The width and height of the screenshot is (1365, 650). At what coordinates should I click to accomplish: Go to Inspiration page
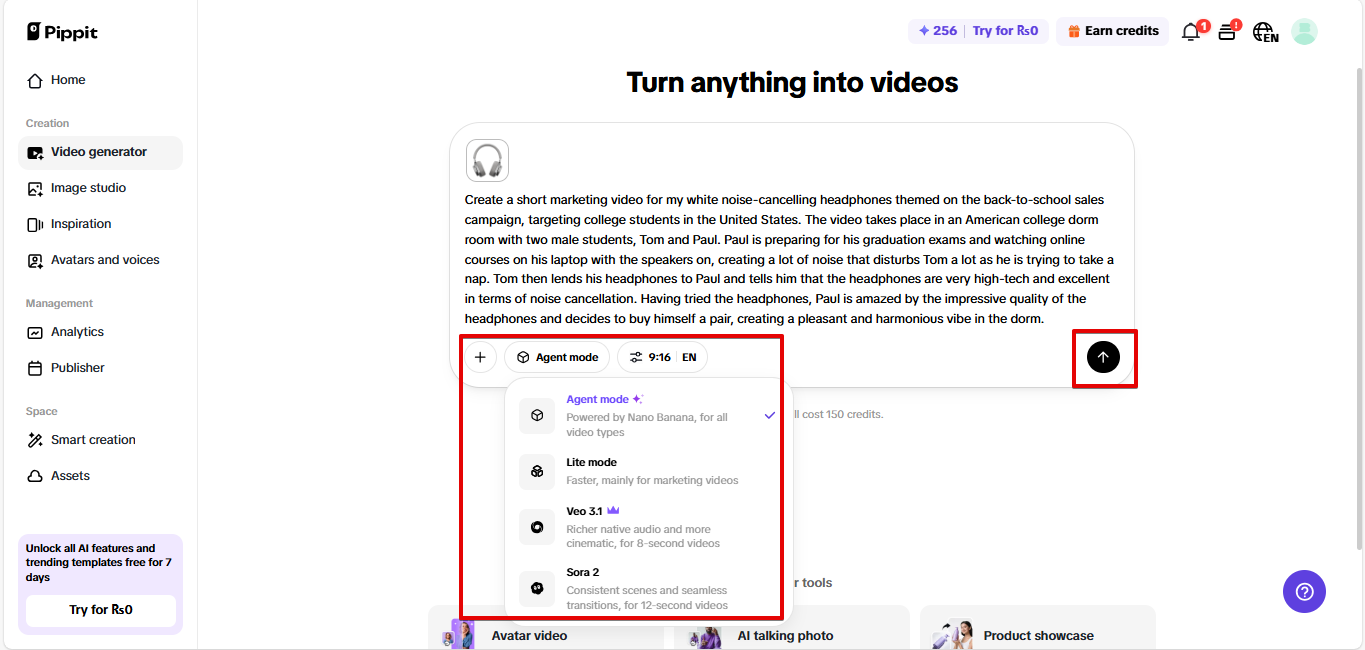tap(100, 224)
